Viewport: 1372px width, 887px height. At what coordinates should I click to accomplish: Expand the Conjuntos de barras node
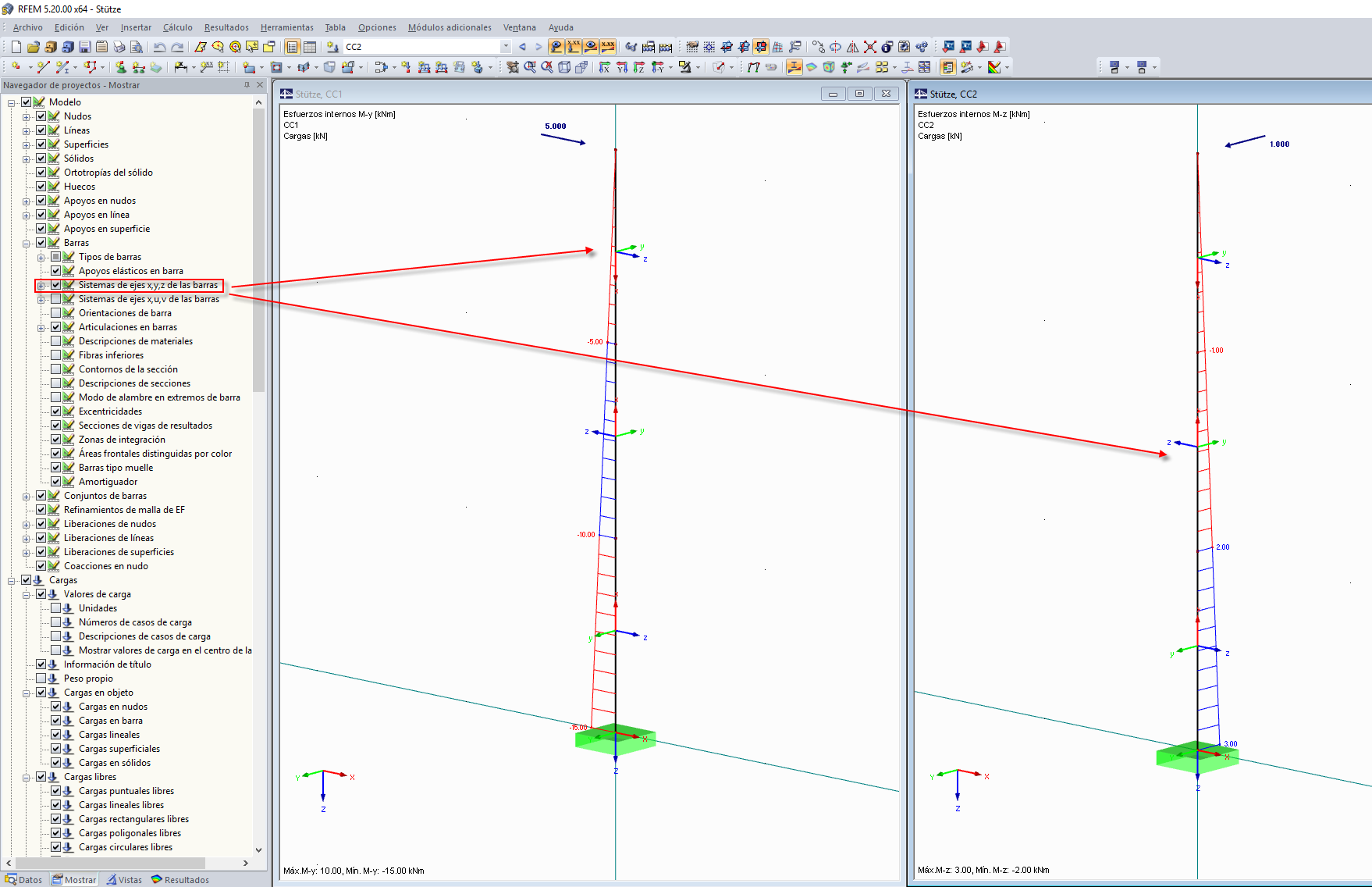pos(27,496)
